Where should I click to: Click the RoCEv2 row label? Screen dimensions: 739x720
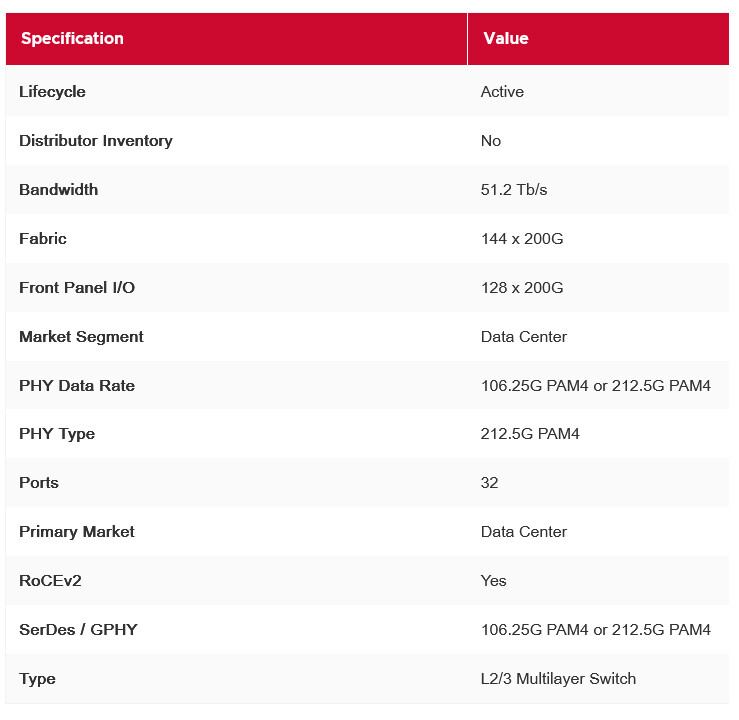tap(50, 581)
